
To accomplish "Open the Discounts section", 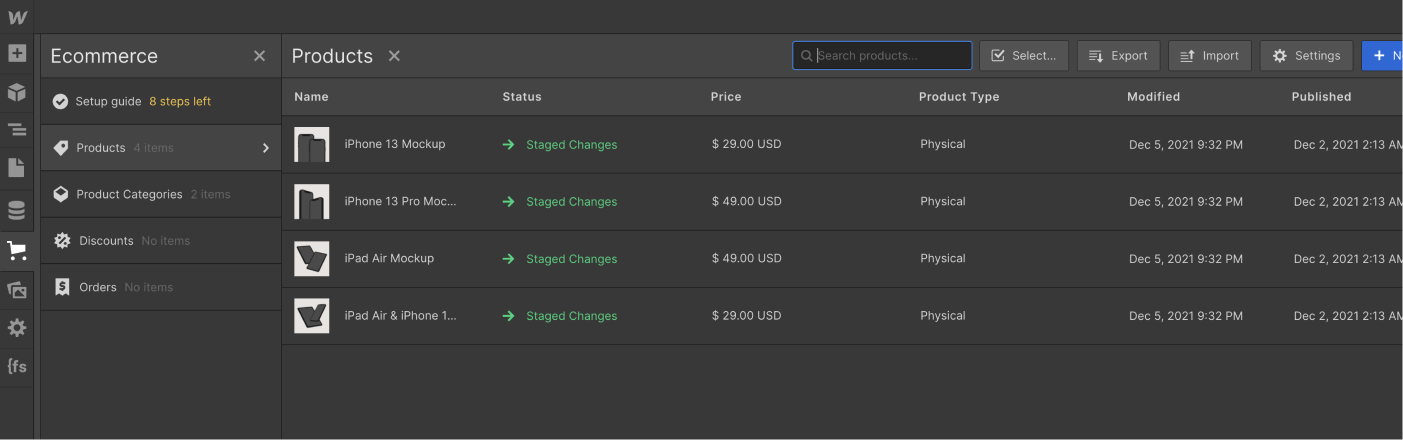I will 134,241.
